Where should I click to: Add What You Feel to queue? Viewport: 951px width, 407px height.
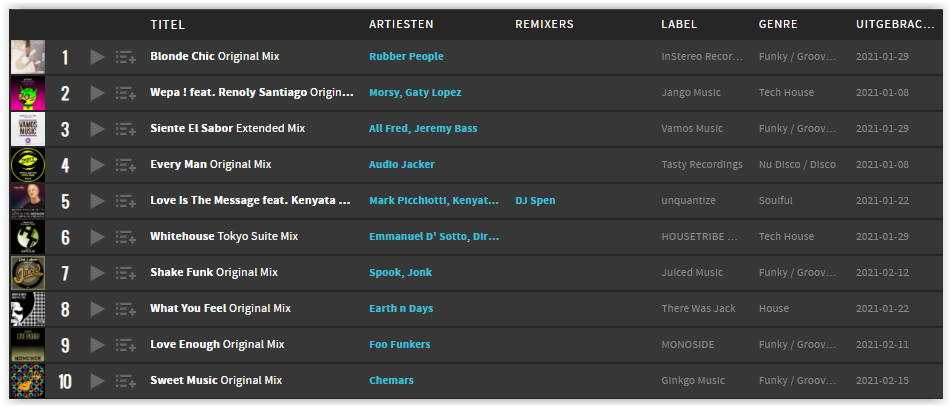[x=126, y=309]
